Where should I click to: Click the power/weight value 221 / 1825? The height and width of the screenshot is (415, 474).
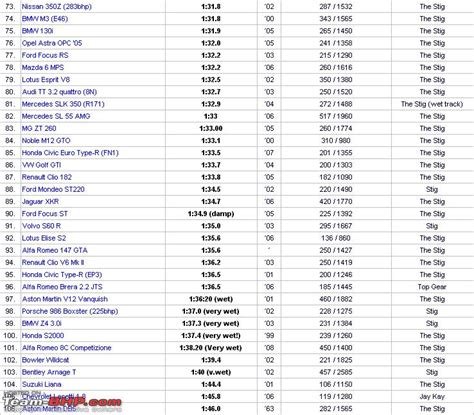point(336,360)
